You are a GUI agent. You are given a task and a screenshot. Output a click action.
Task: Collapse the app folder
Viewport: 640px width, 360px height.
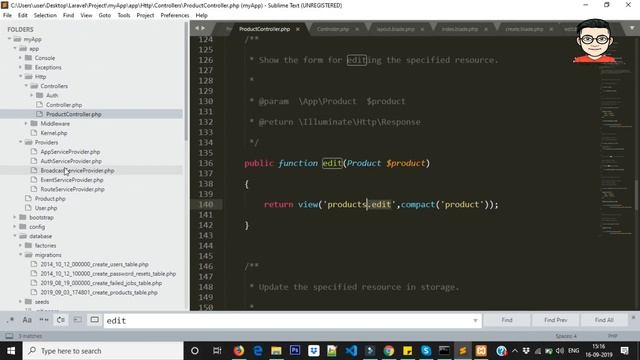point(15,49)
